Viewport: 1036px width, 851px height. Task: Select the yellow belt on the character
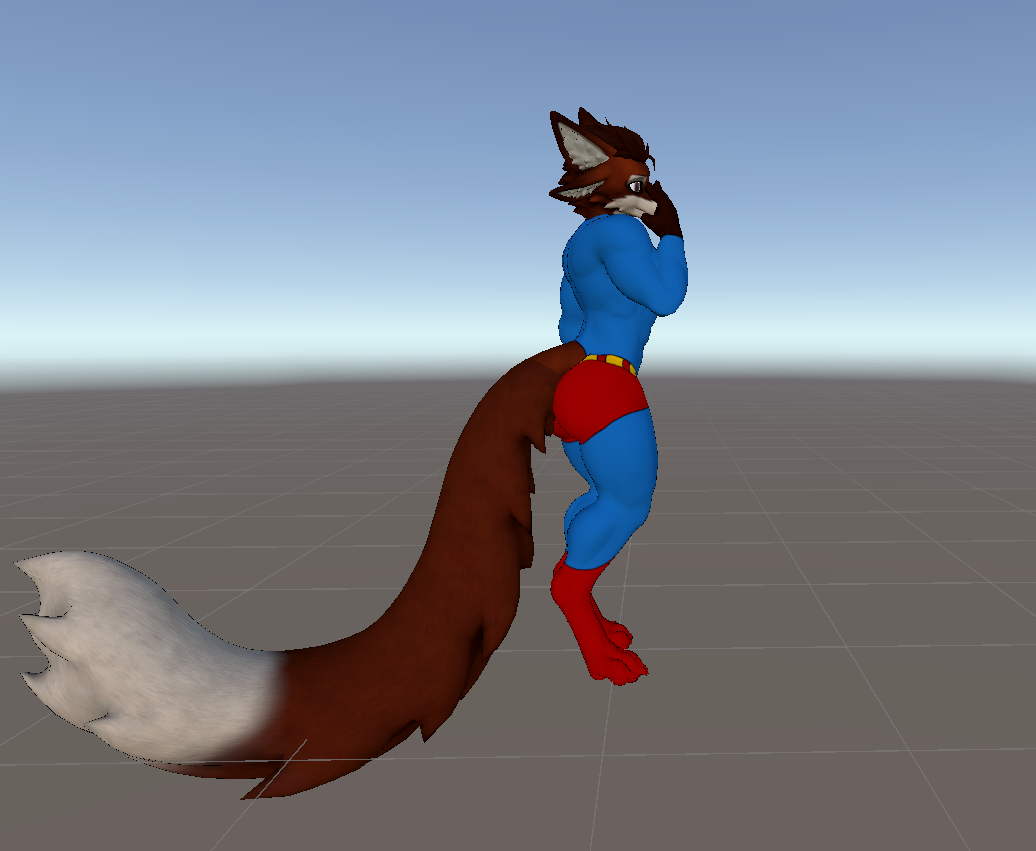pyautogui.click(x=611, y=362)
